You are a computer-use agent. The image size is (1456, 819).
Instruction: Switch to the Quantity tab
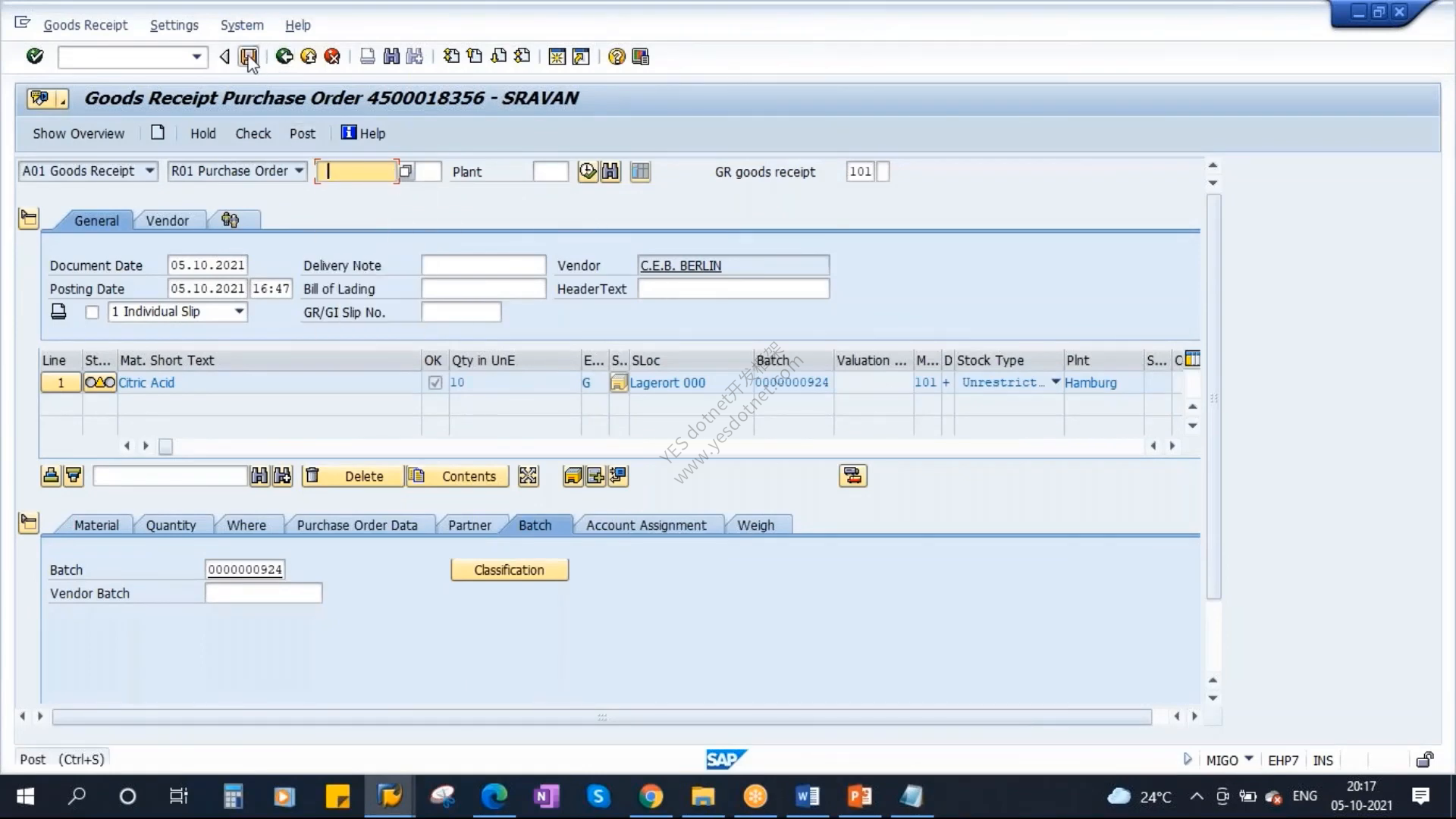[x=171, y=526]
